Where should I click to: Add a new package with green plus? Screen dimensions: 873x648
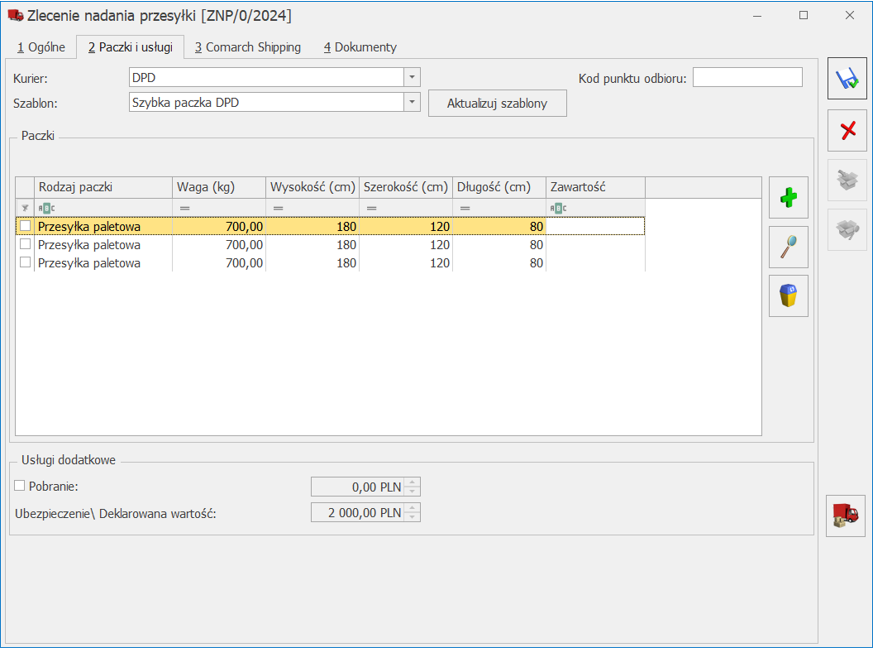pyautogui.click(x=788, y=198)
